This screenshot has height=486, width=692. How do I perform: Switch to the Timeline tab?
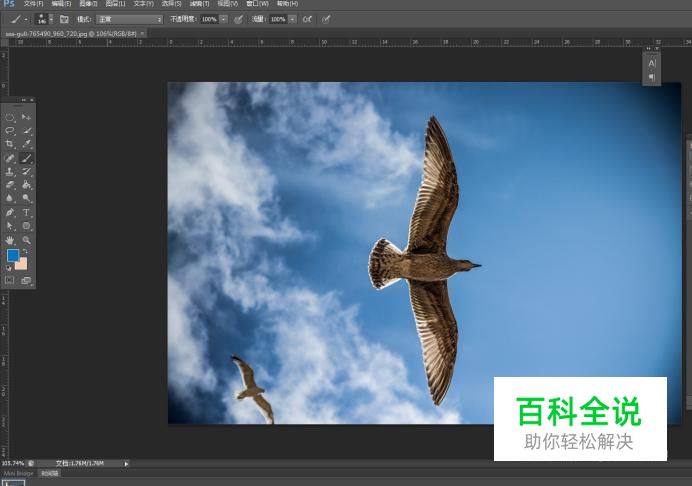49,473
